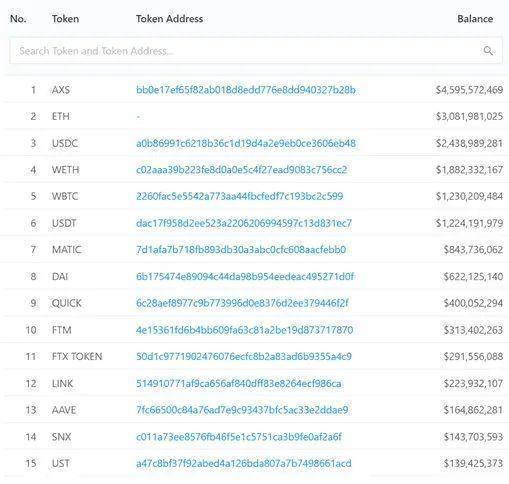Screen dimensions: 509x484
Task: Open the DAI token address link
Action: [245, 277]
